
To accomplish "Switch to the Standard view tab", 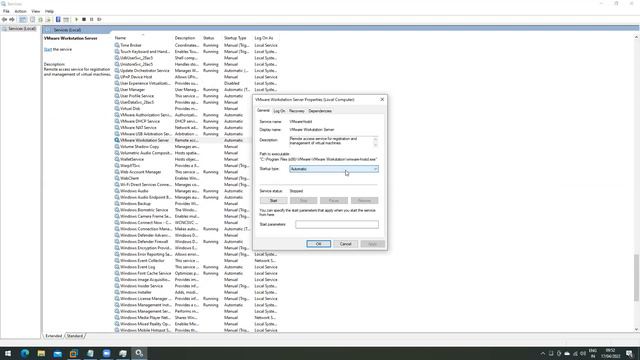I will point(75,336).
